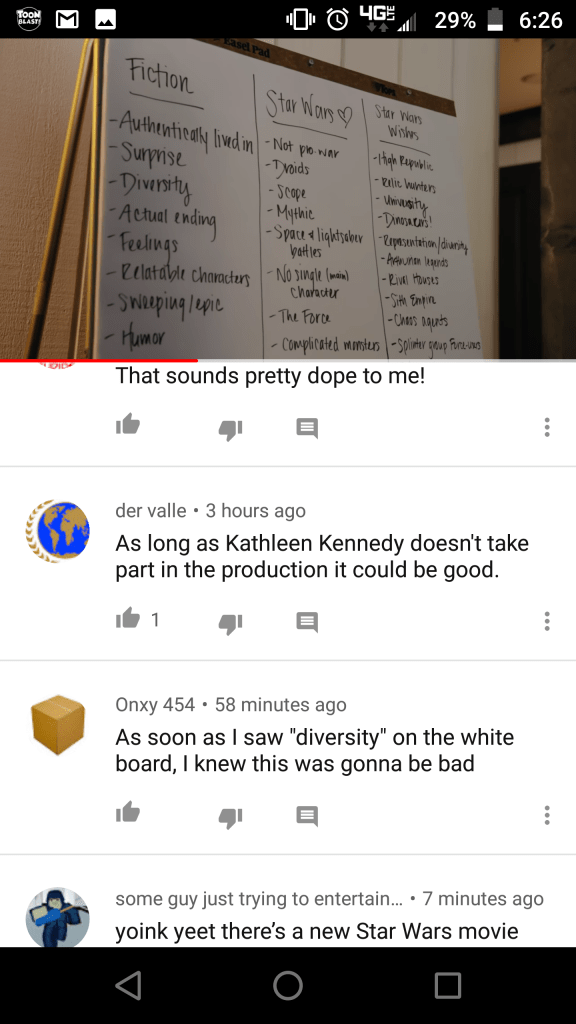Tap the Android back navigation button
Viewport: 576px width, 1024px height.
(128, 985)
